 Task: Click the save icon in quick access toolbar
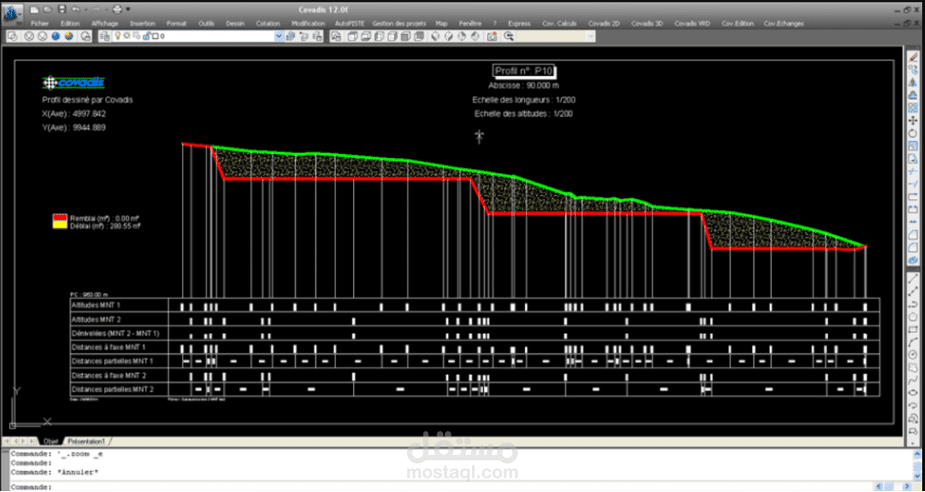[x=62, y=9]
